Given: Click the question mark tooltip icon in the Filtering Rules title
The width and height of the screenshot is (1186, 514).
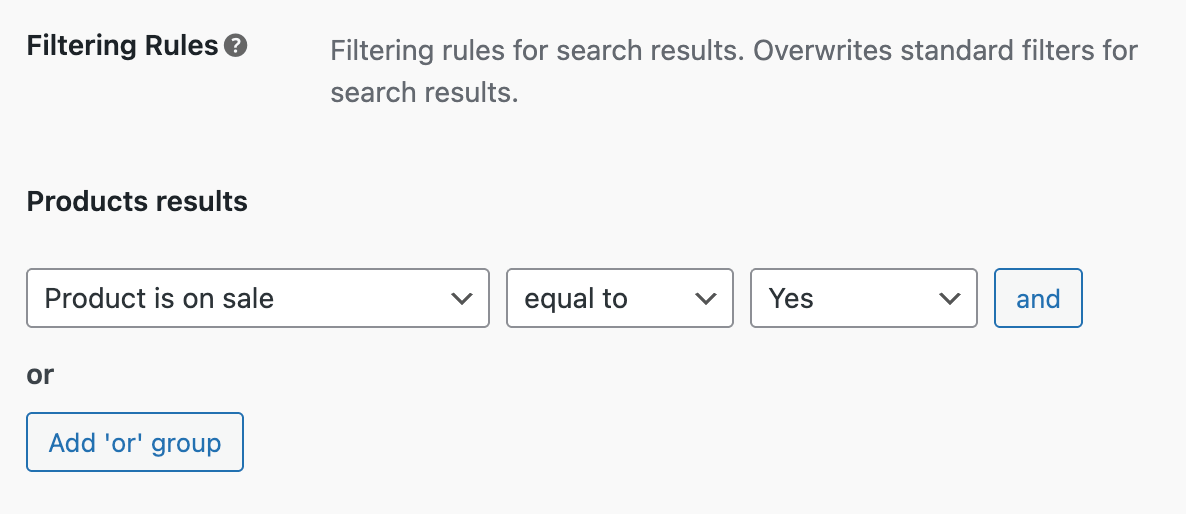Looking at the screenshot, I should (x=236, y=46).
